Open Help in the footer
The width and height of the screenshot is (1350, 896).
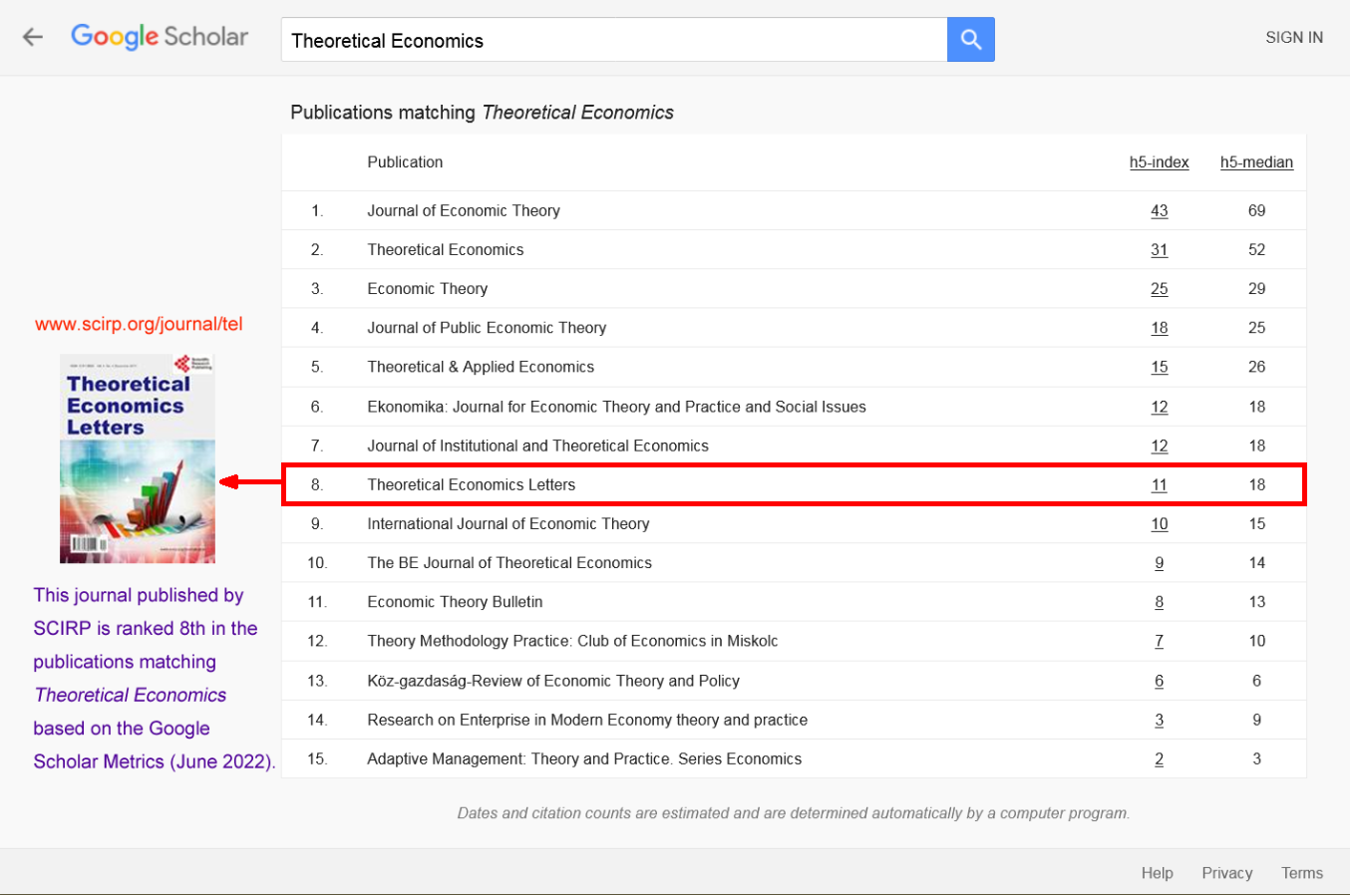[1157, 873]
